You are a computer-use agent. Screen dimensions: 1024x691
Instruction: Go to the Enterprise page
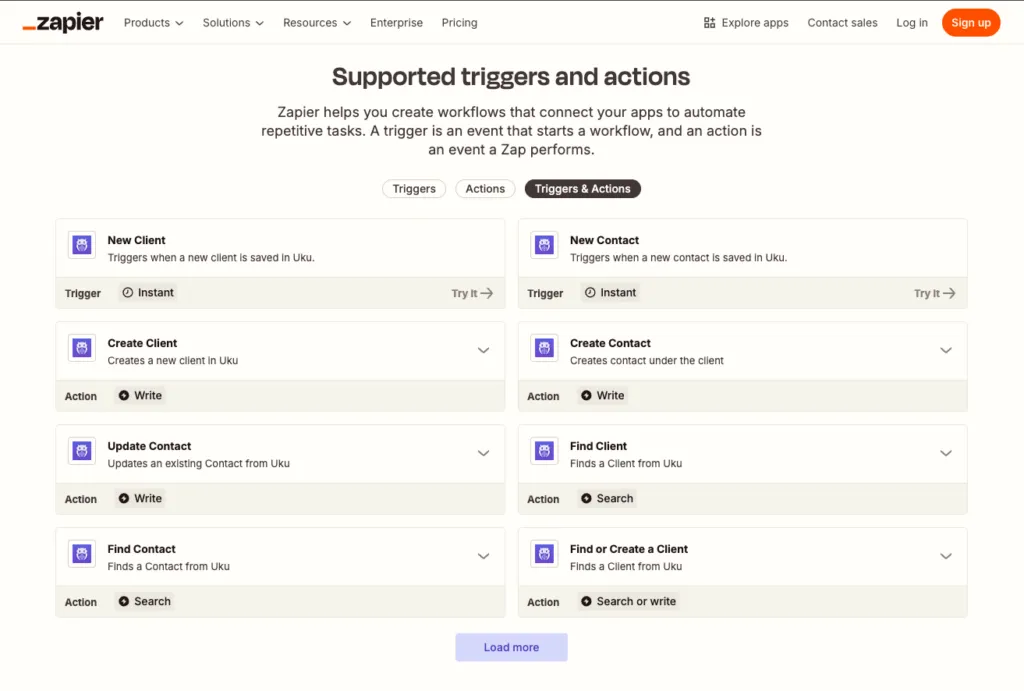point(396,23)
